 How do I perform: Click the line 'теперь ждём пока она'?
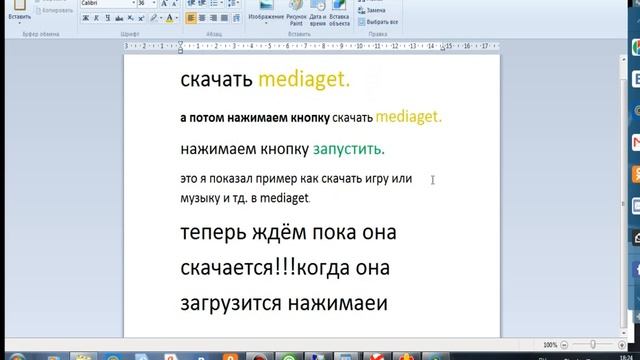pyautogui.click(x=288, y=233)
